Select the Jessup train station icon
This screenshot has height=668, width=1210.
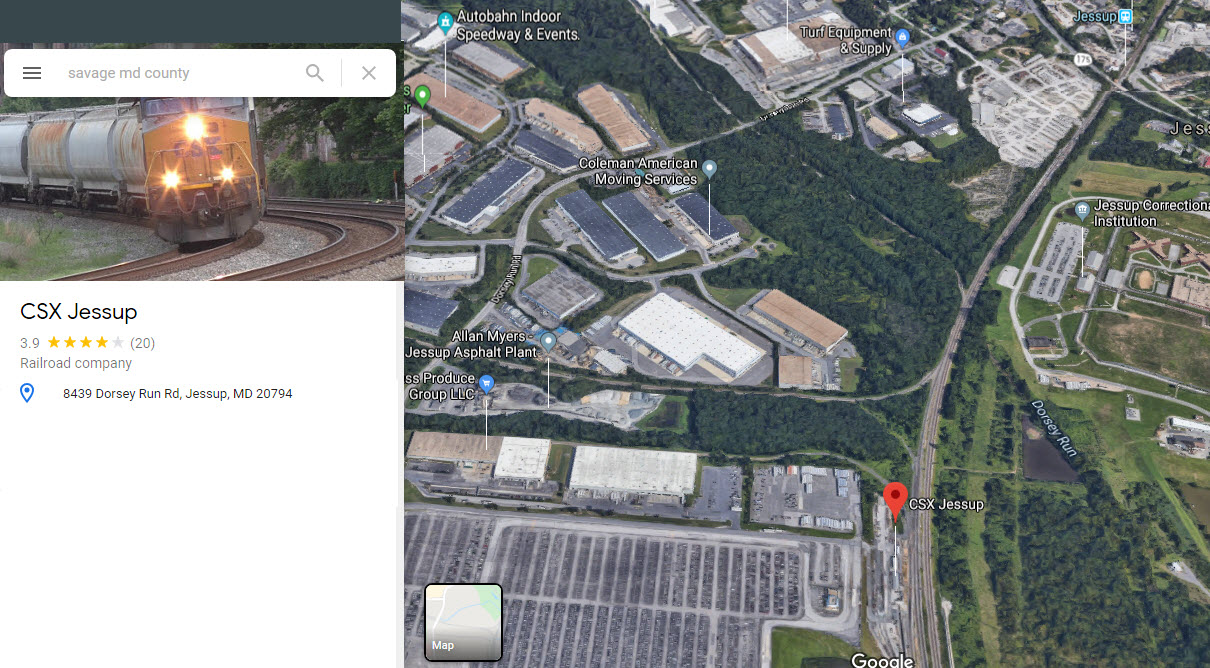coord(1126,16)
